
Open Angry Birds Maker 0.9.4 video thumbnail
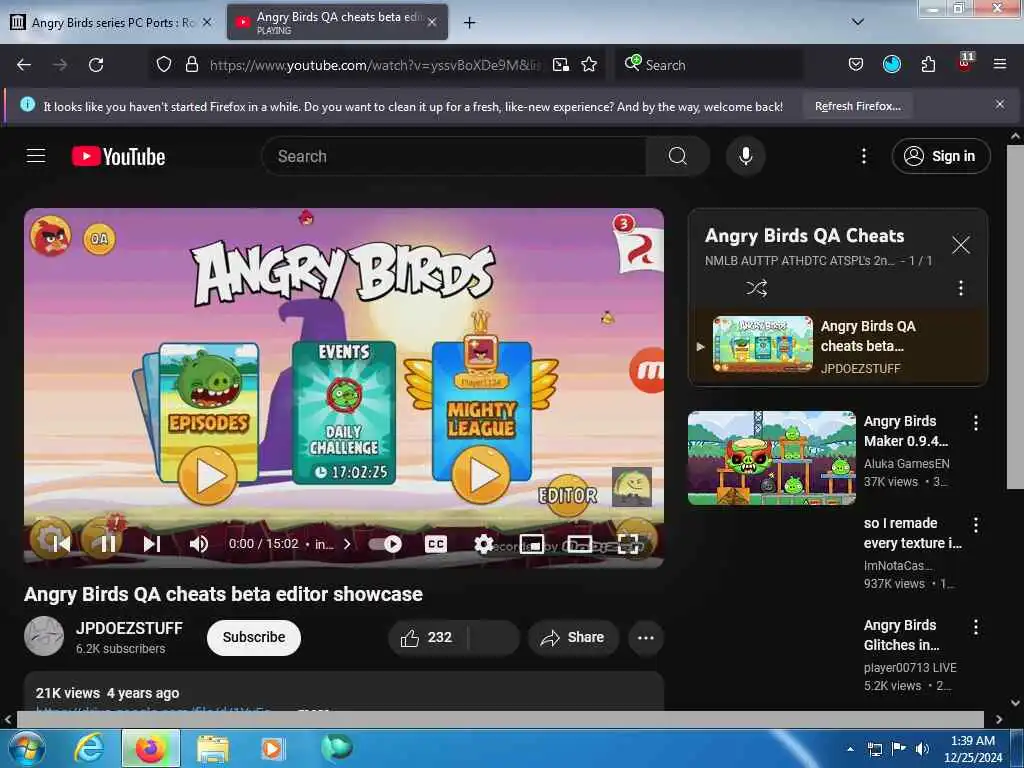pyautogui.click(x=771, y=458)
